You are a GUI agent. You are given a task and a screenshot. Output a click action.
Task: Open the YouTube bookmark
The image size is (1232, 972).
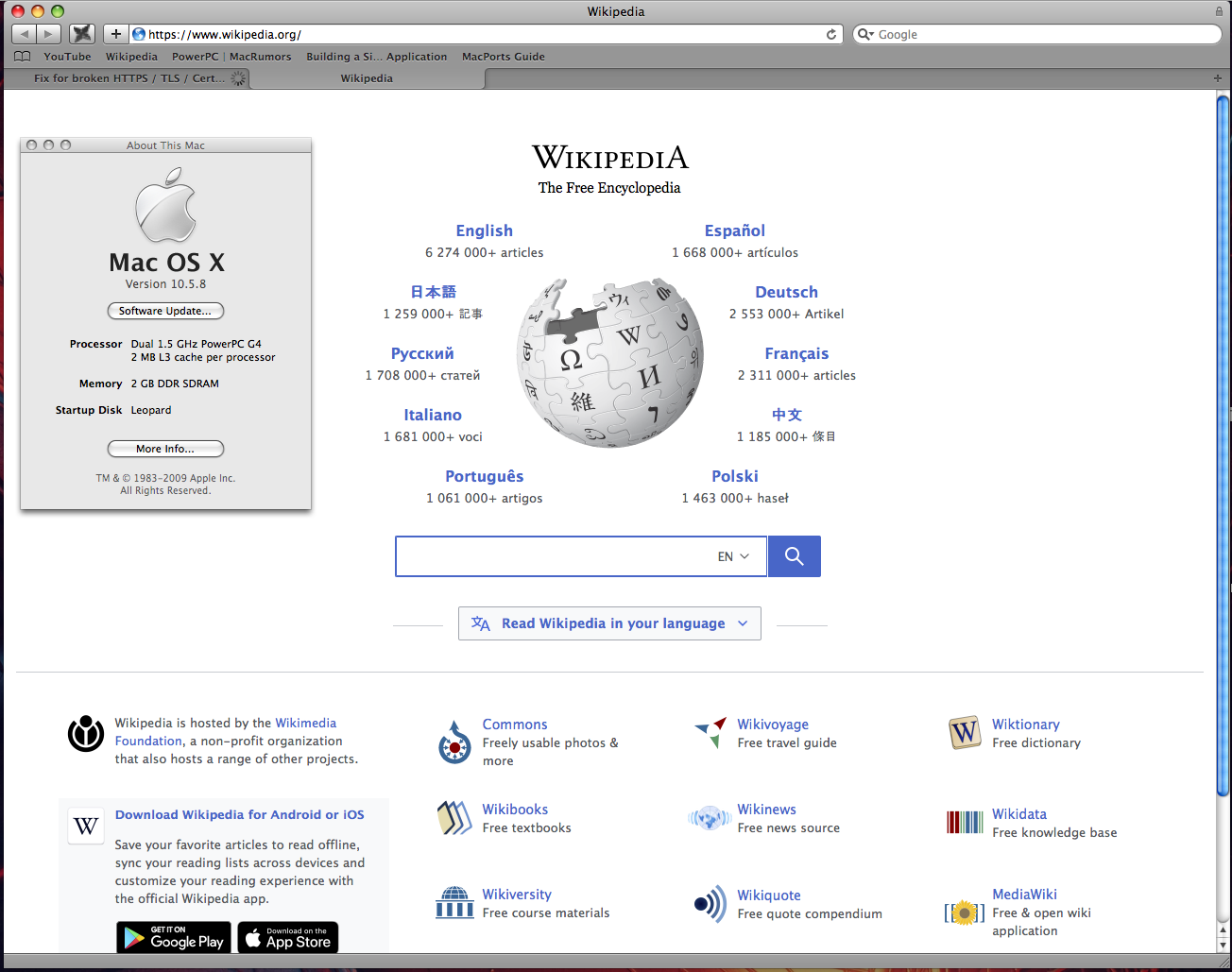click(67, 57)
